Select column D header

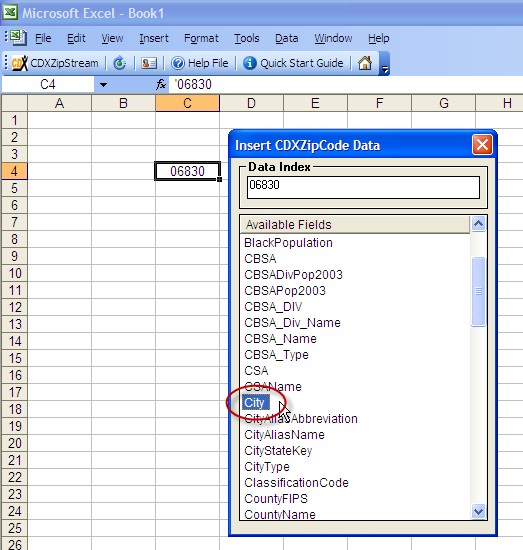pyautogui.click(x=251, y=103)
